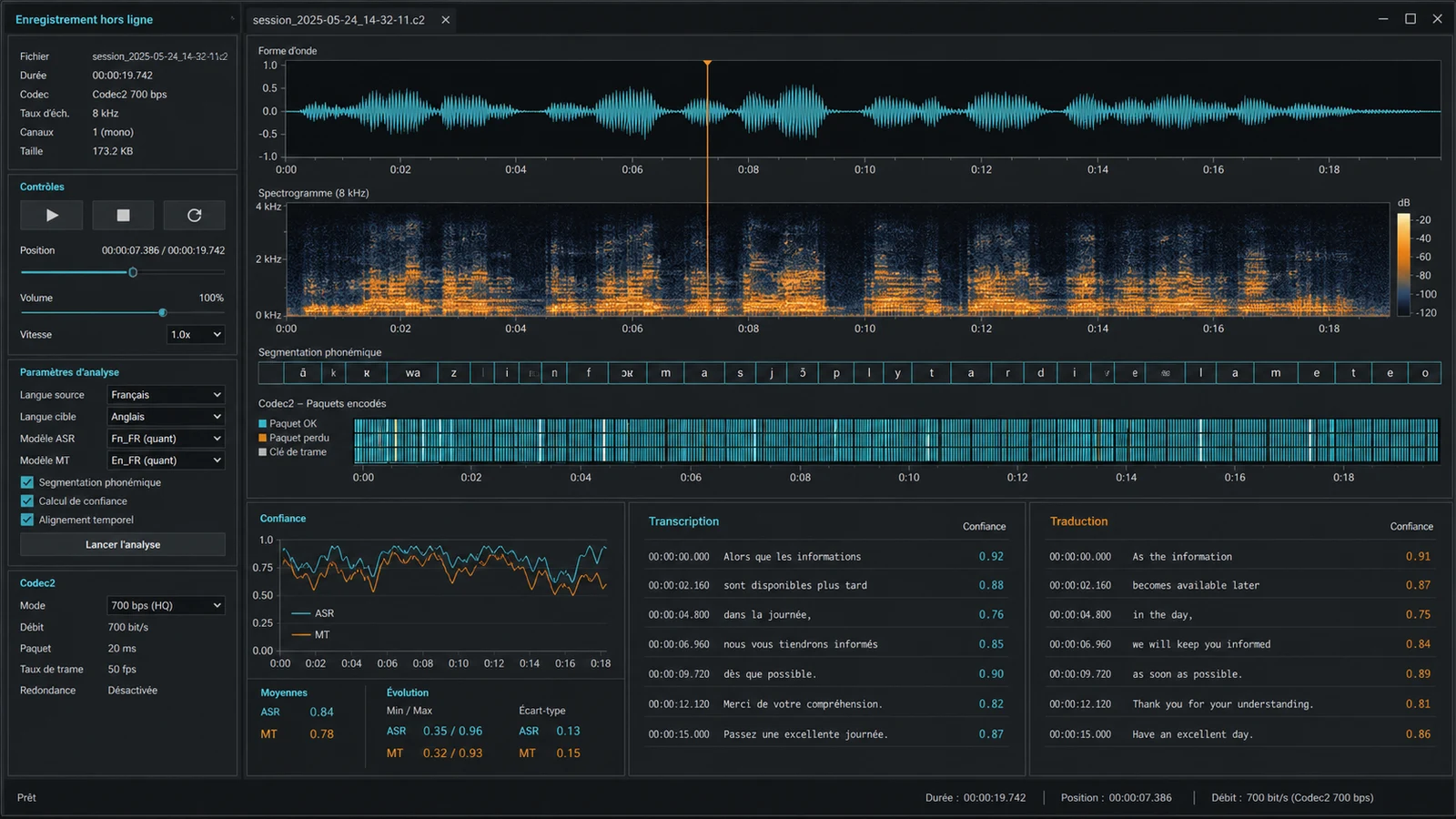The height and width of the screenshot is (819, 1456).
Task: Click the dB color scale bar
Action: point(1404,264)
